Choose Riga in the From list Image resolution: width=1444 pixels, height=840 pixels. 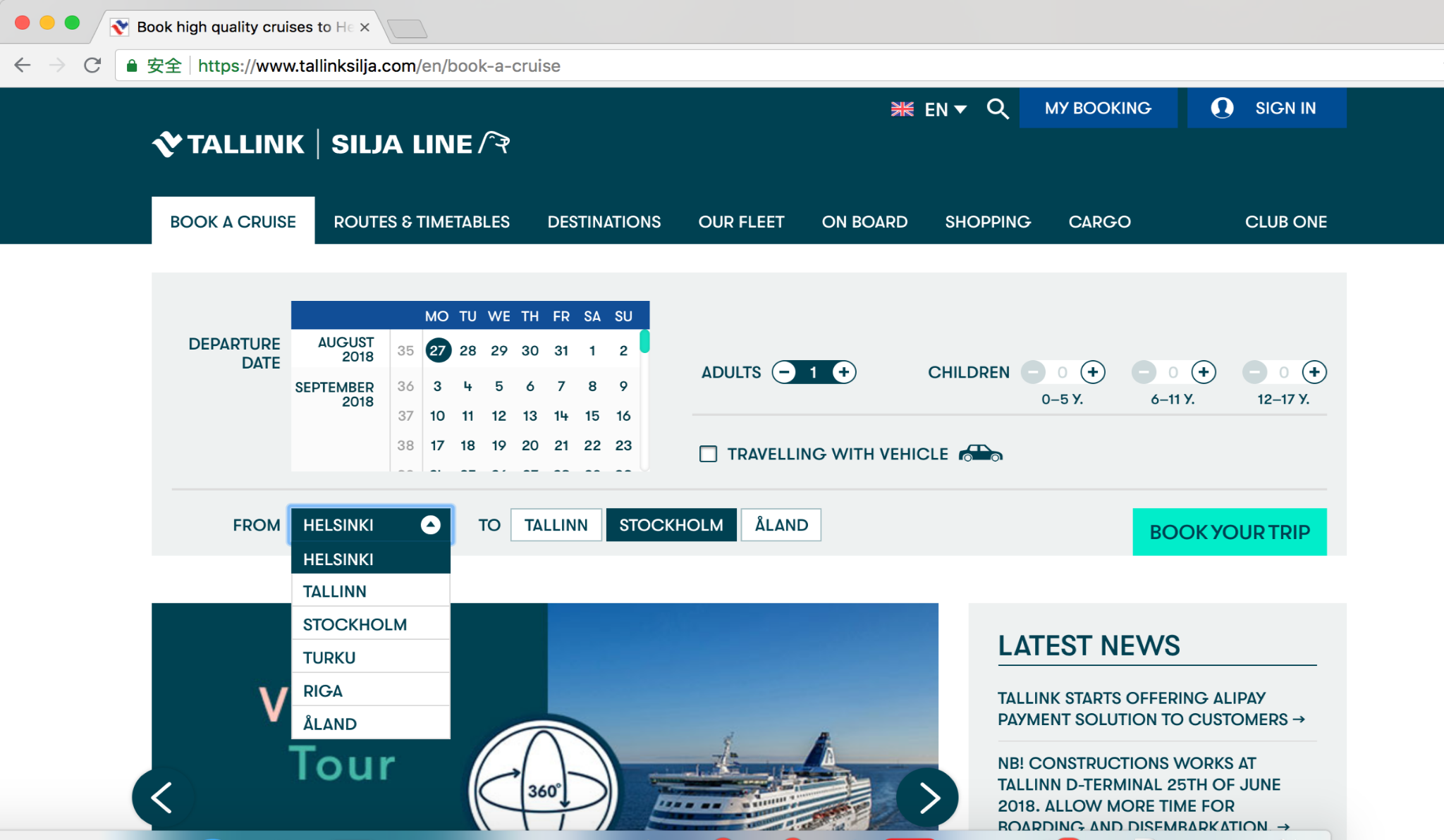pos(371,691)
